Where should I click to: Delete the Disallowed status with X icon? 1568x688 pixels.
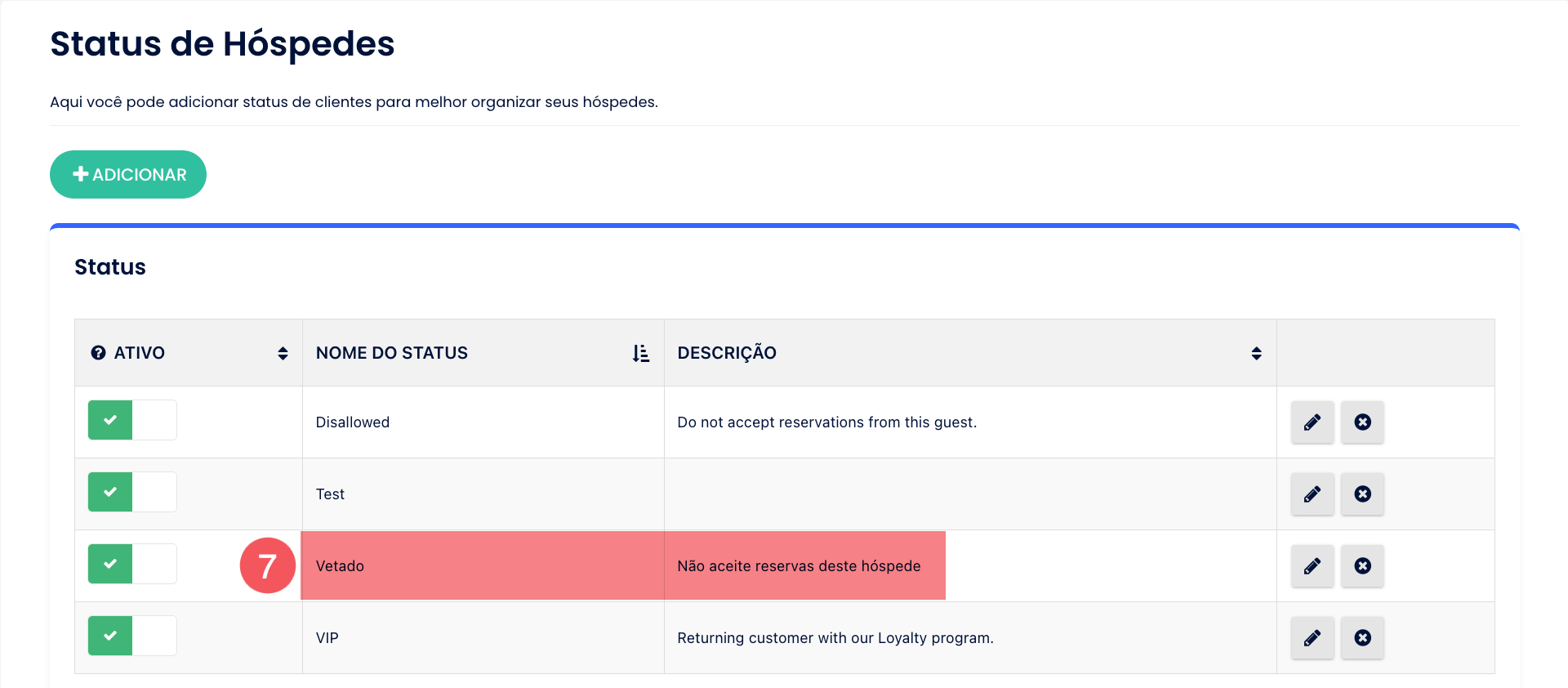(x=1362, y=422)
